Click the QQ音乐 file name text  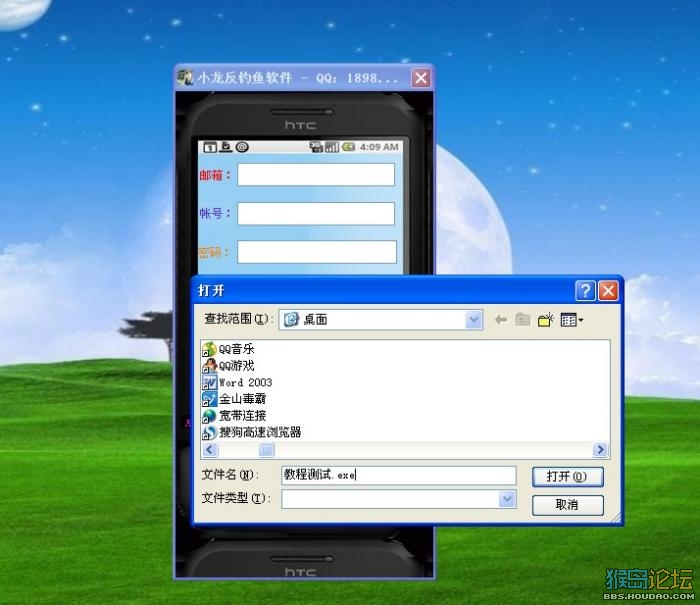coord(237,349)
